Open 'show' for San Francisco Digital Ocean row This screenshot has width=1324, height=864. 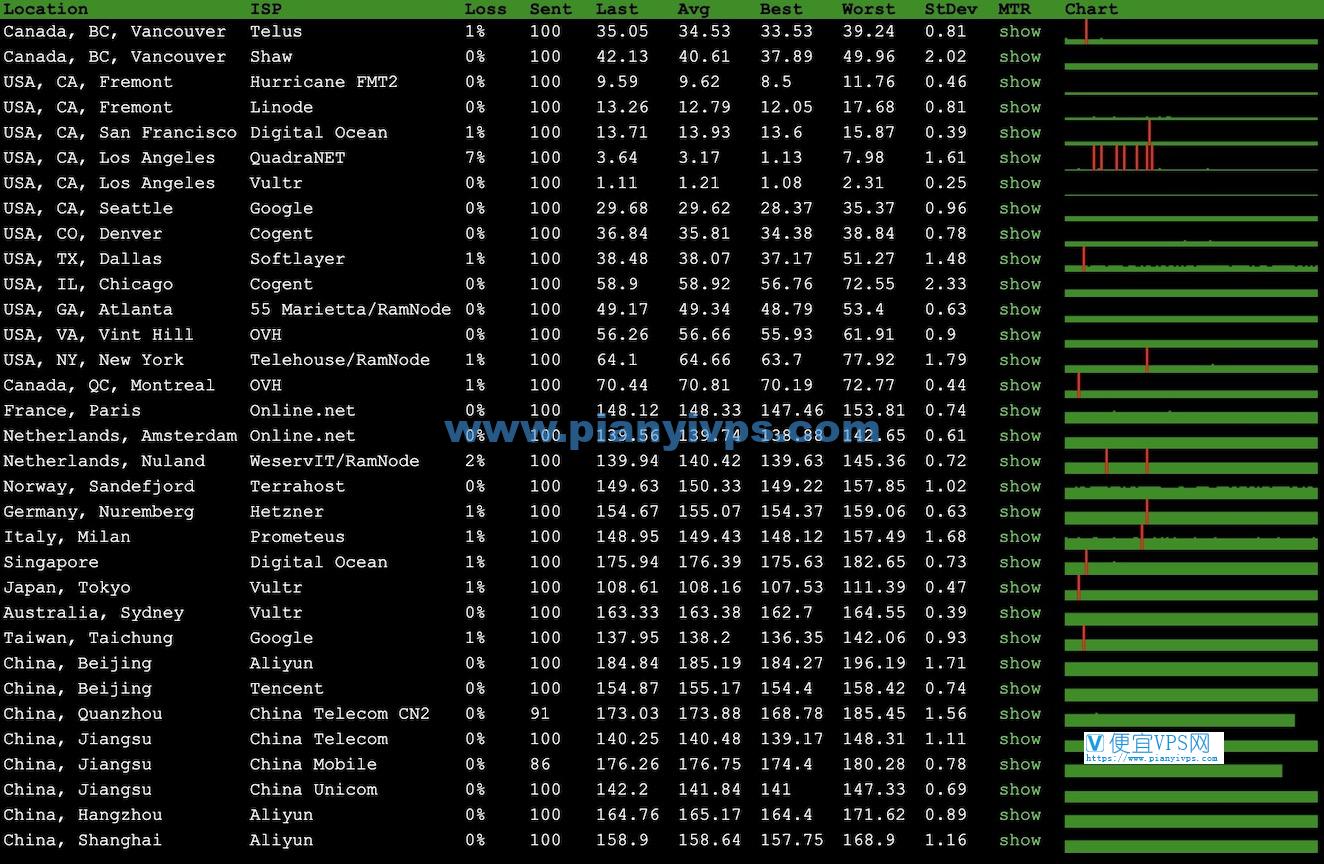click(1020, 132)
